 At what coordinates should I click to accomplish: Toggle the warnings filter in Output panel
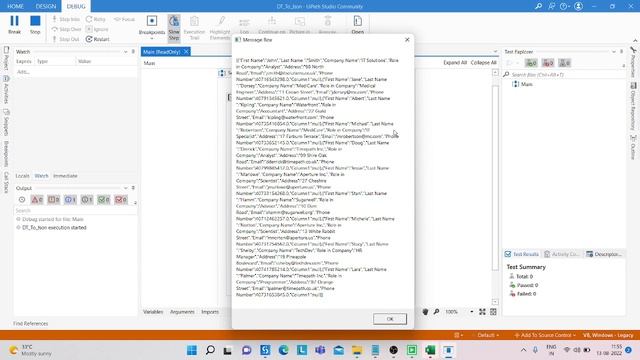(x=53, y=200)
